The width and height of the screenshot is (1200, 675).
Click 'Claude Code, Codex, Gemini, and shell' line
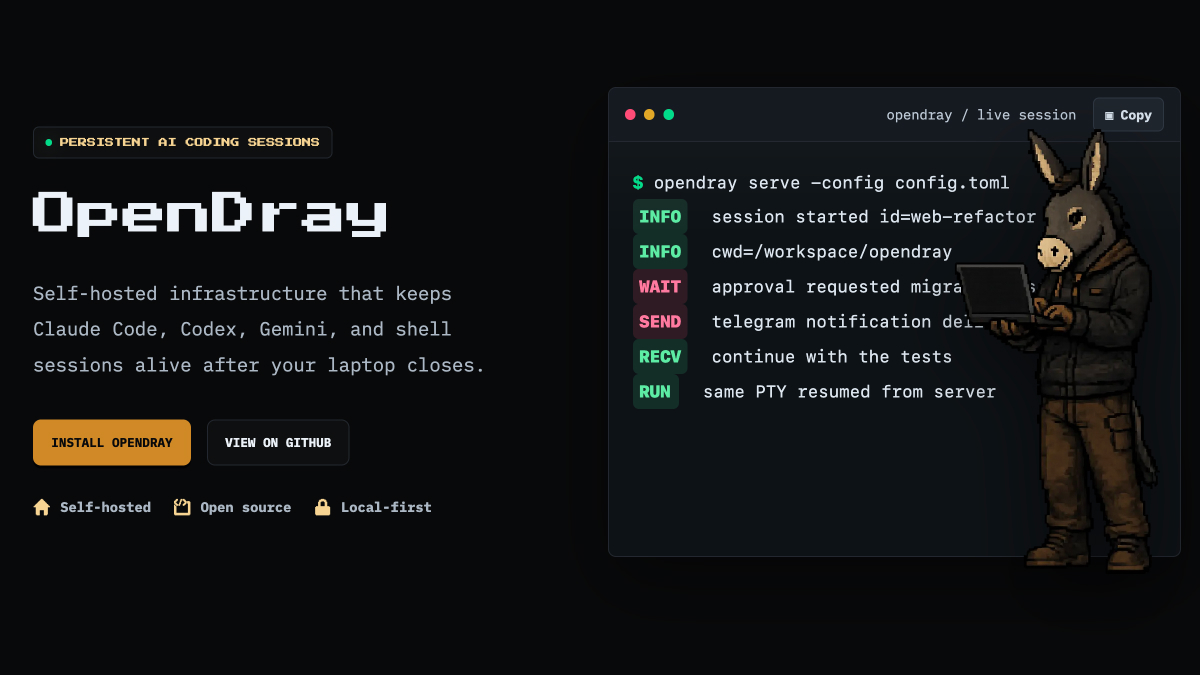tap(242, 329)
